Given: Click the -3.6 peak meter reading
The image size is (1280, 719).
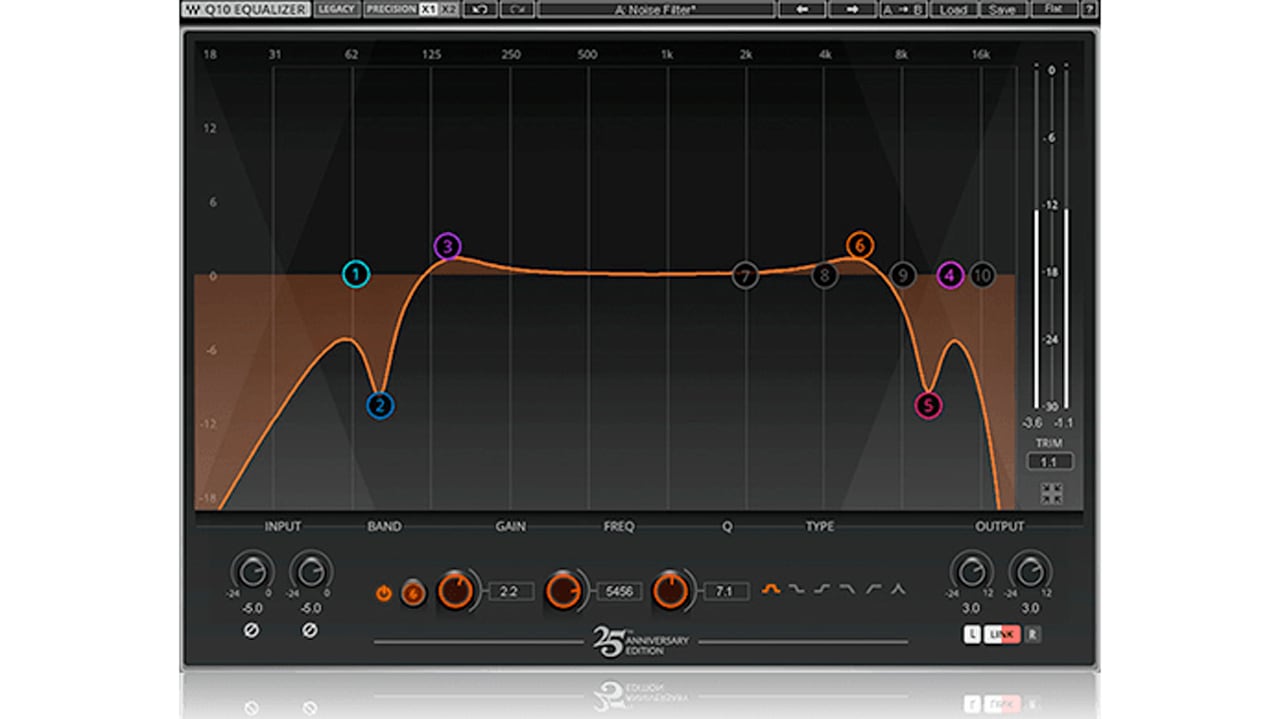Looking at the screenshot, I should tap(1033, 423).
